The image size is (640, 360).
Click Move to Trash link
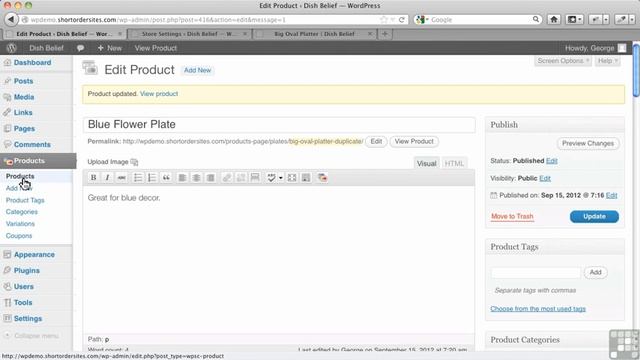pyautogui.click(x=512, y=216)
